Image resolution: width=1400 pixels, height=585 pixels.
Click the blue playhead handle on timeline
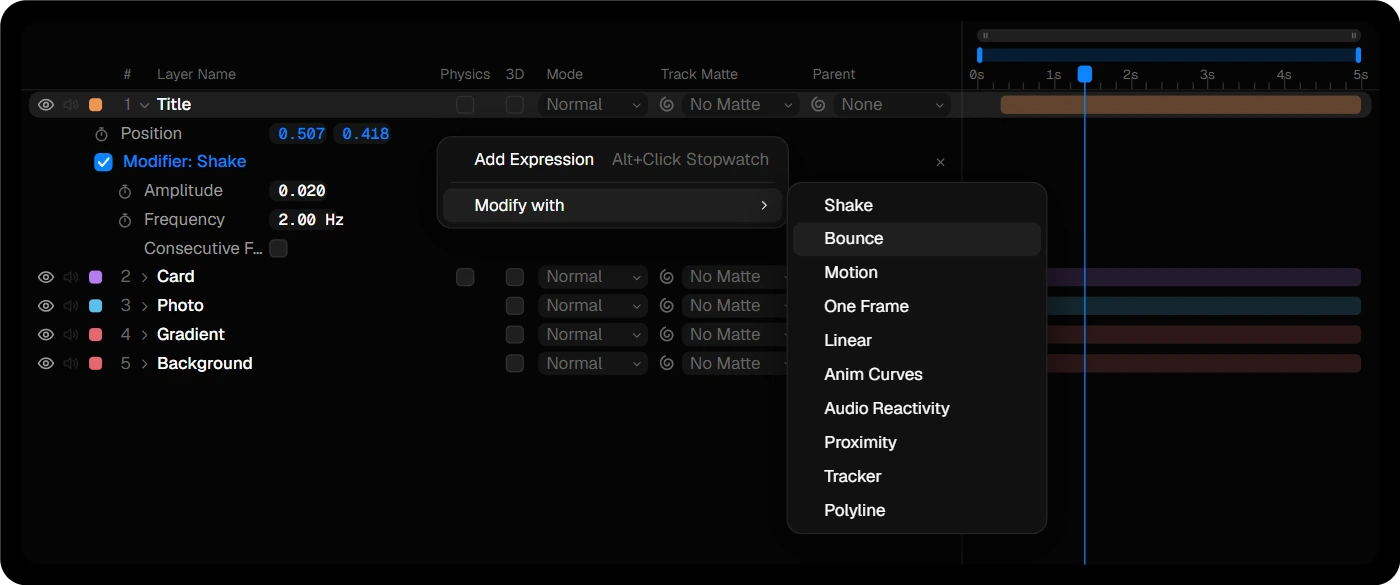tap(1085, 74)
